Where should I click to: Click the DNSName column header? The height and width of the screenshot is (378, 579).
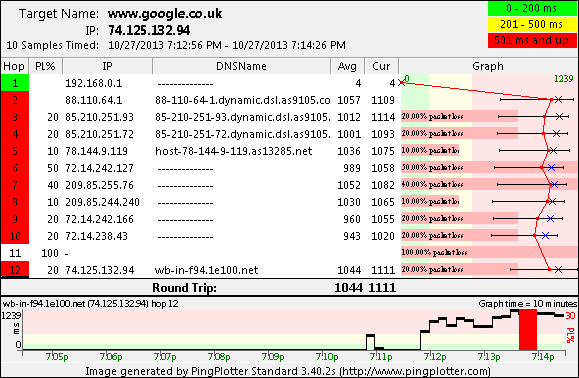[241, 66]
